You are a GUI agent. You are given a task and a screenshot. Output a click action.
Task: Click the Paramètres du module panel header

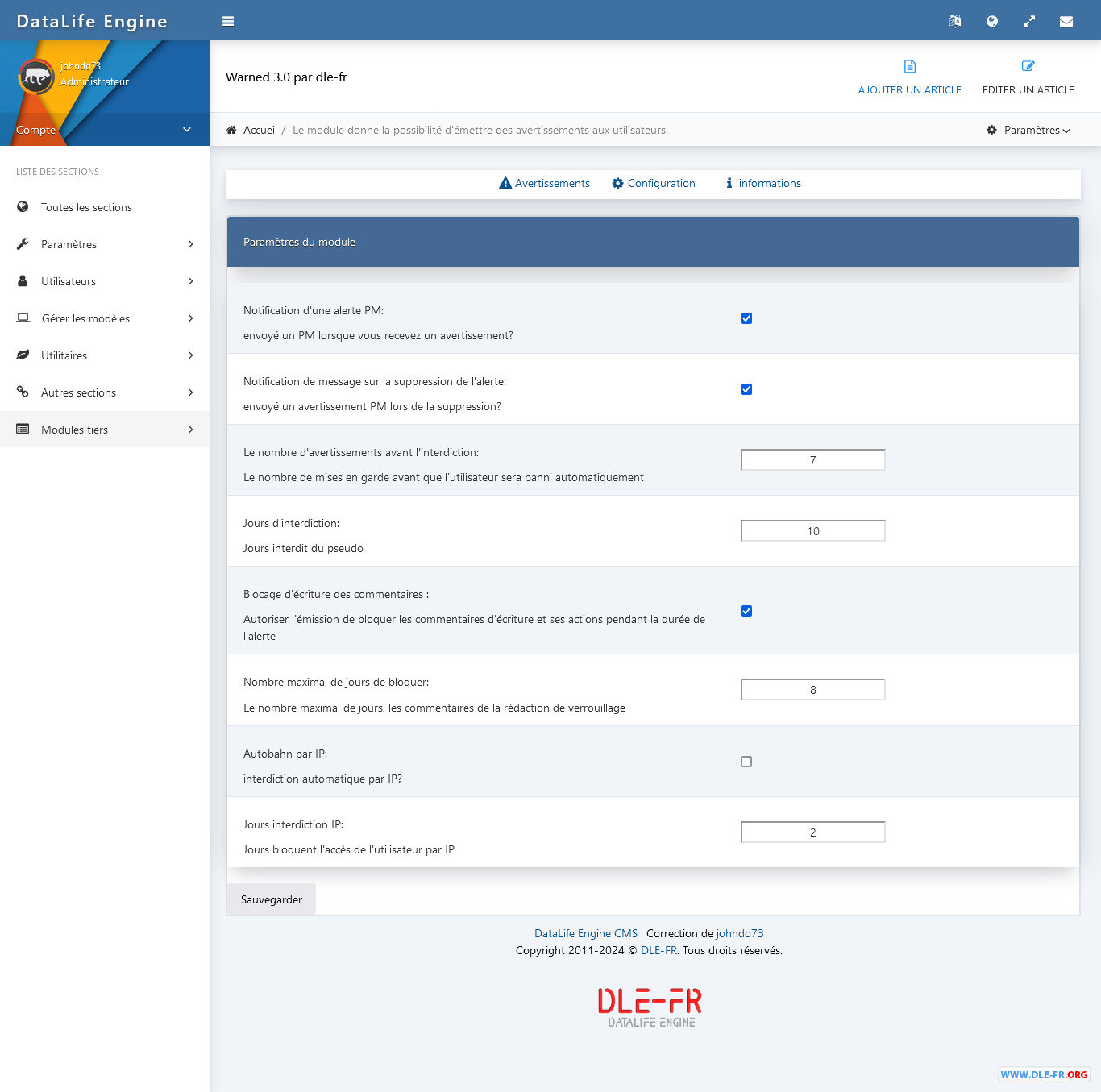tap(653, 242)
